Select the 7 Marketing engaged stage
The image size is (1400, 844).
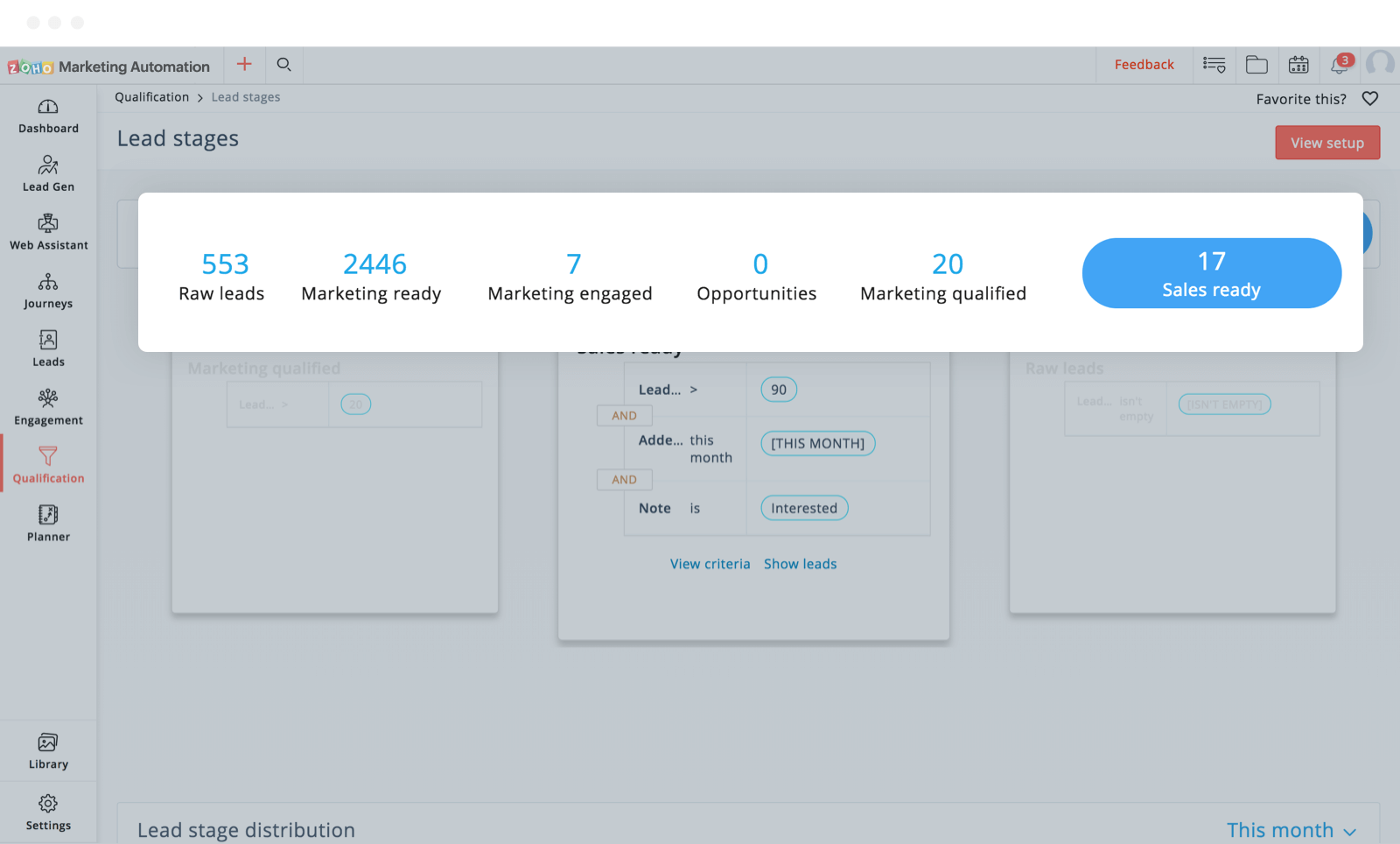(x=570, y=277)
